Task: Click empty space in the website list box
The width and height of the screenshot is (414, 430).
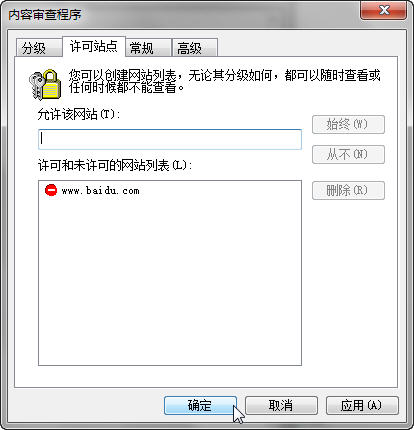Action: click(170, 283)
